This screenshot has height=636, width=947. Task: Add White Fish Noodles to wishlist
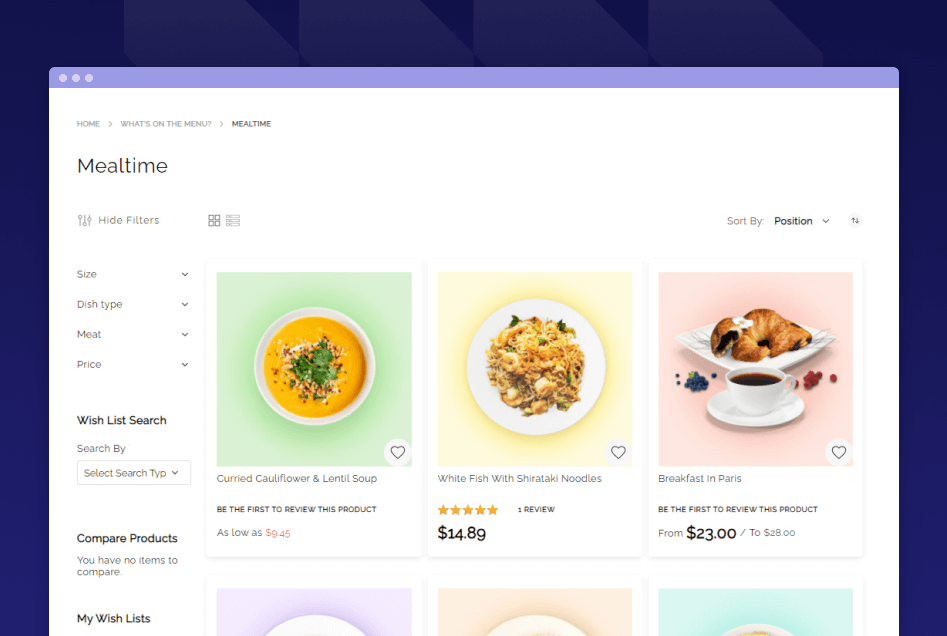tap(618, 452)
